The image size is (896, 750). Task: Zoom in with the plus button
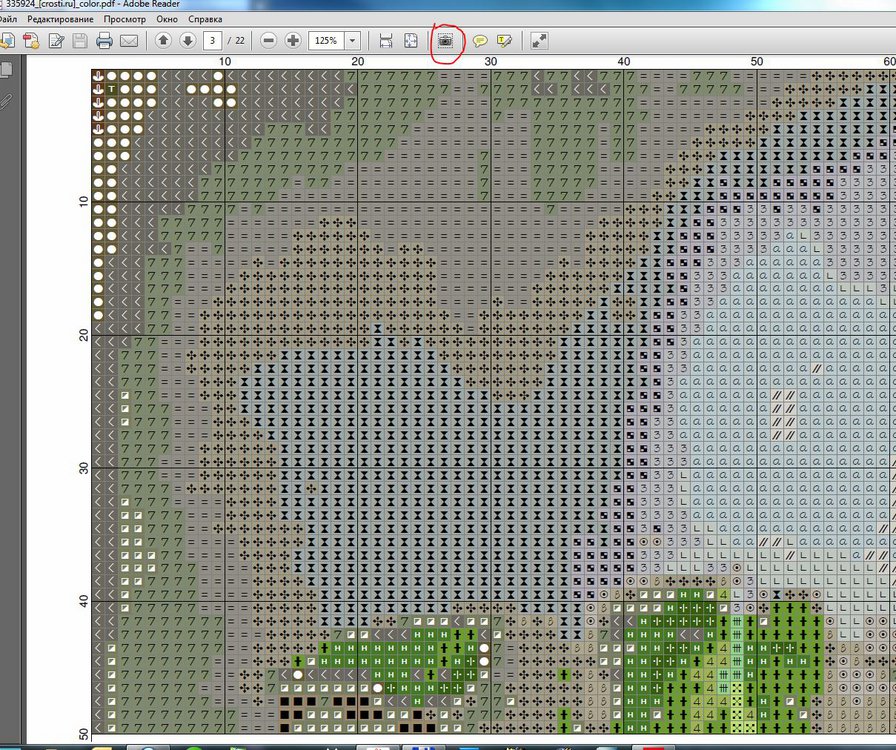[293, 41]
